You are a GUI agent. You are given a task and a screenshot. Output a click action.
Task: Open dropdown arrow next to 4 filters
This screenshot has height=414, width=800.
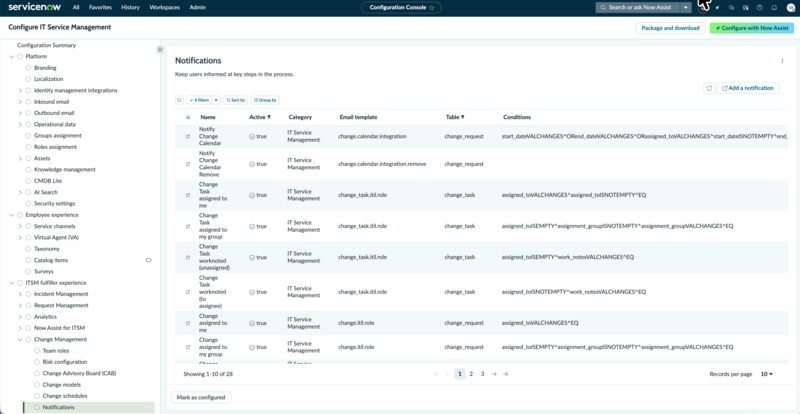tap(216, 101)
